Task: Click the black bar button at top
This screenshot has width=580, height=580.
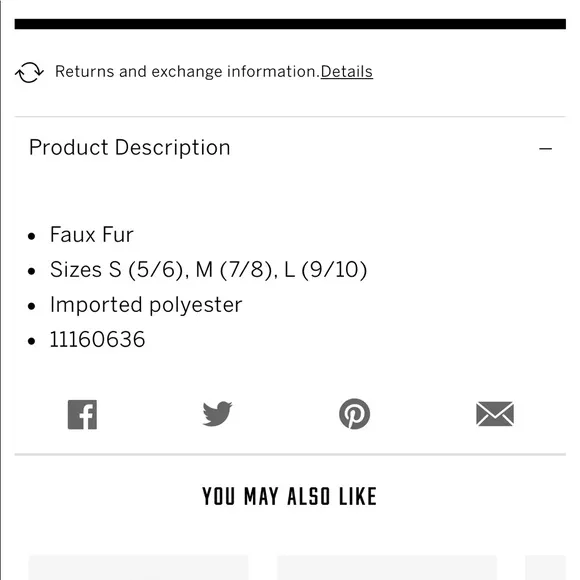Action: click(290, 24)
